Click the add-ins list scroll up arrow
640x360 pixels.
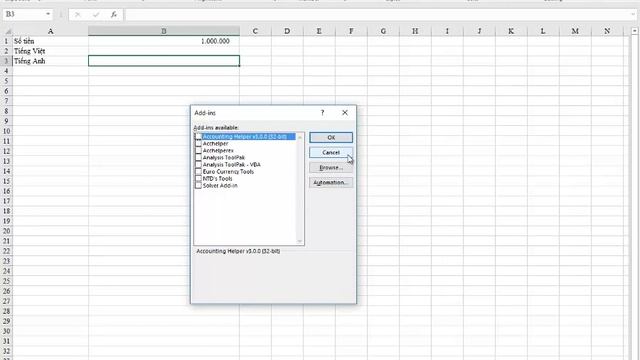pyautogui.click(x=300, y=137)
